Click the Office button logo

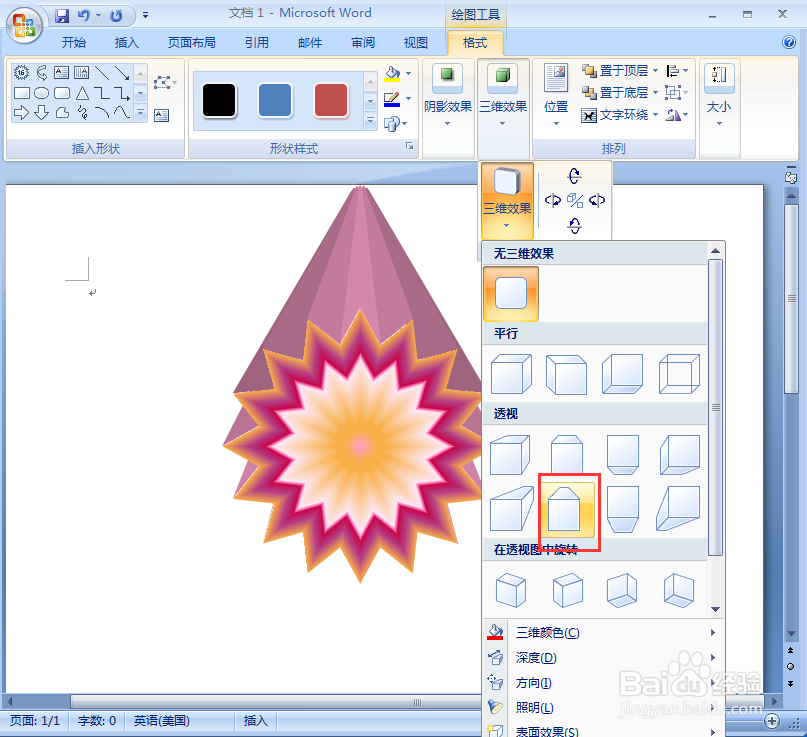tap(24, 25)
